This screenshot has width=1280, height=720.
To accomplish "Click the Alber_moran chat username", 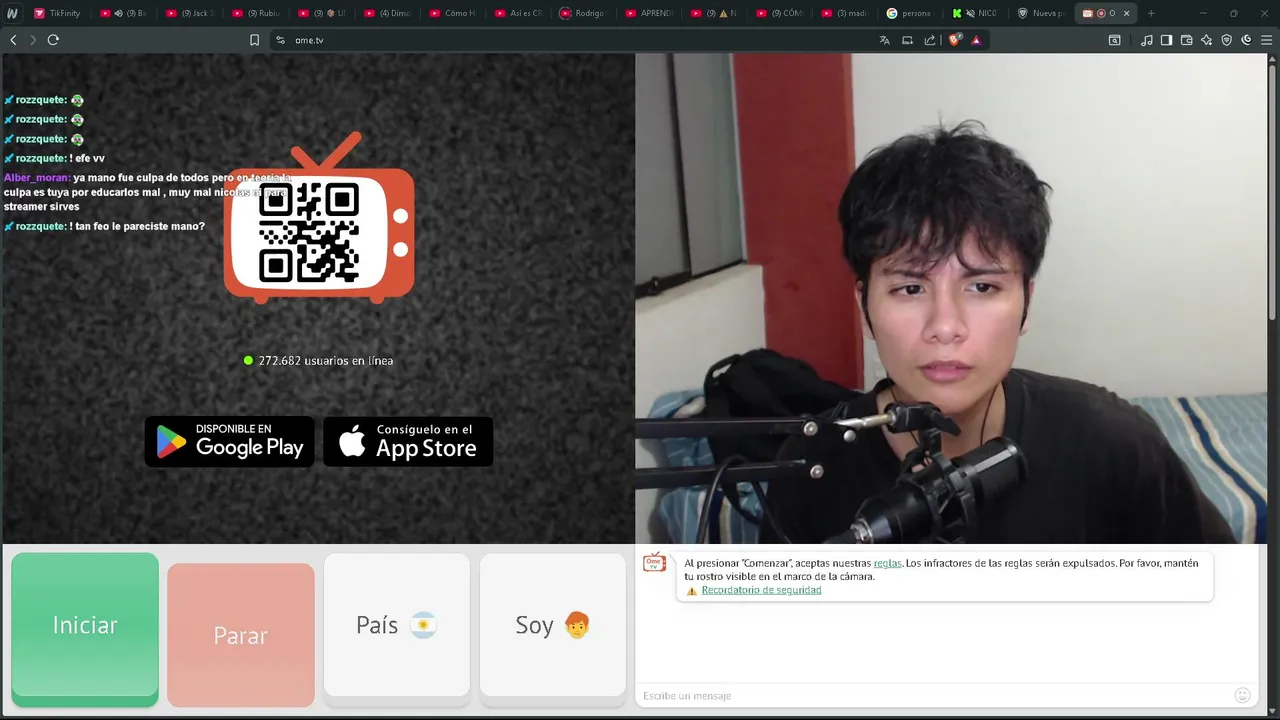I will point(36,178).
